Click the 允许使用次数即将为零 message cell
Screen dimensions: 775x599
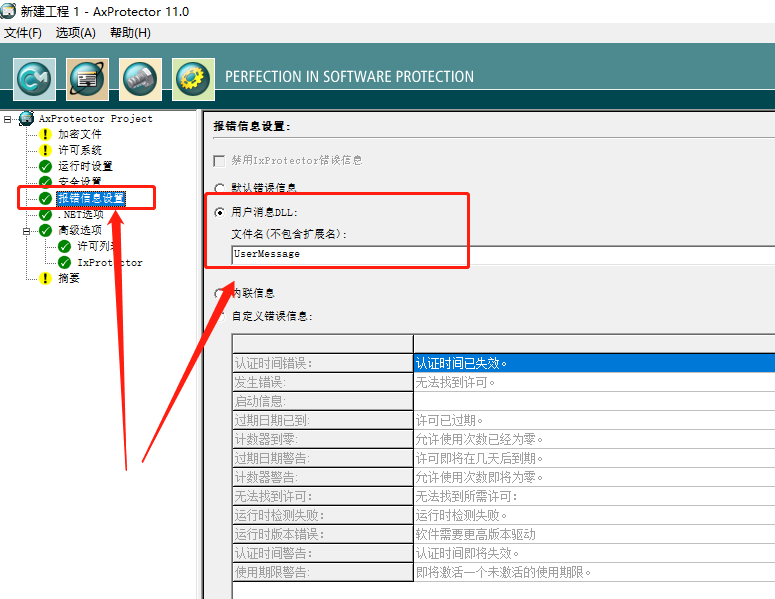pyautogui.click(x=594, y=477)
